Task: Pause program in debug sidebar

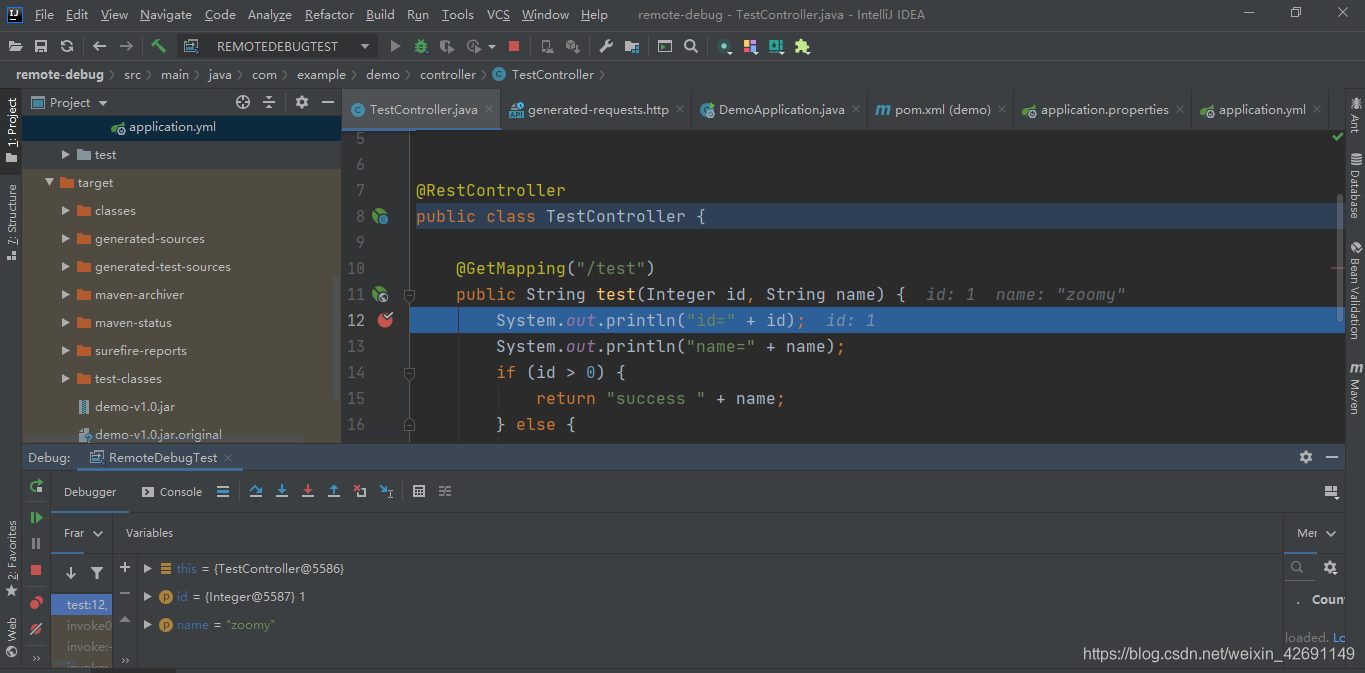Action: [x=37, y=543]
